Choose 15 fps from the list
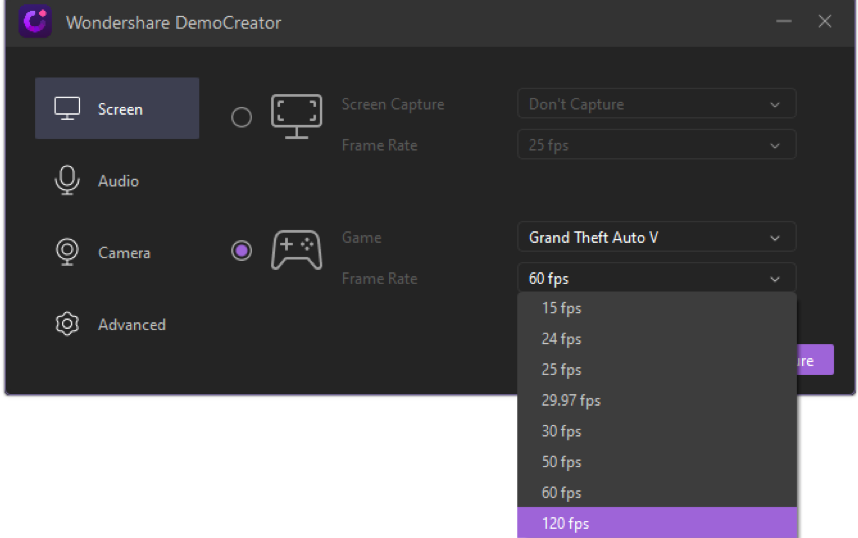 [x=657, y=308]
